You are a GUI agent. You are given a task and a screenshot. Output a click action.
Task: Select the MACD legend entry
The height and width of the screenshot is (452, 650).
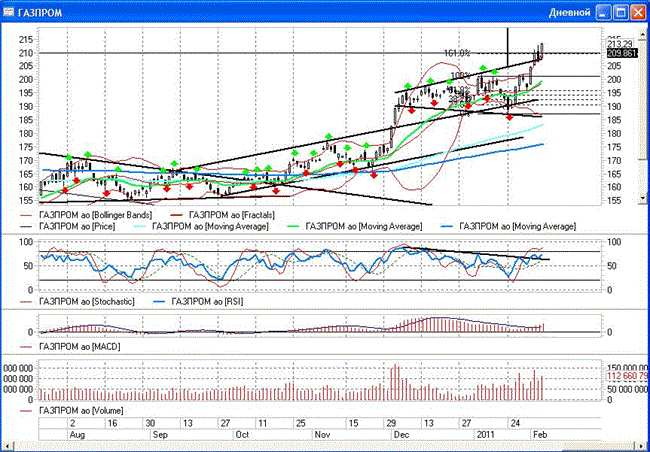pyautogui.click(x=70, y=346)
